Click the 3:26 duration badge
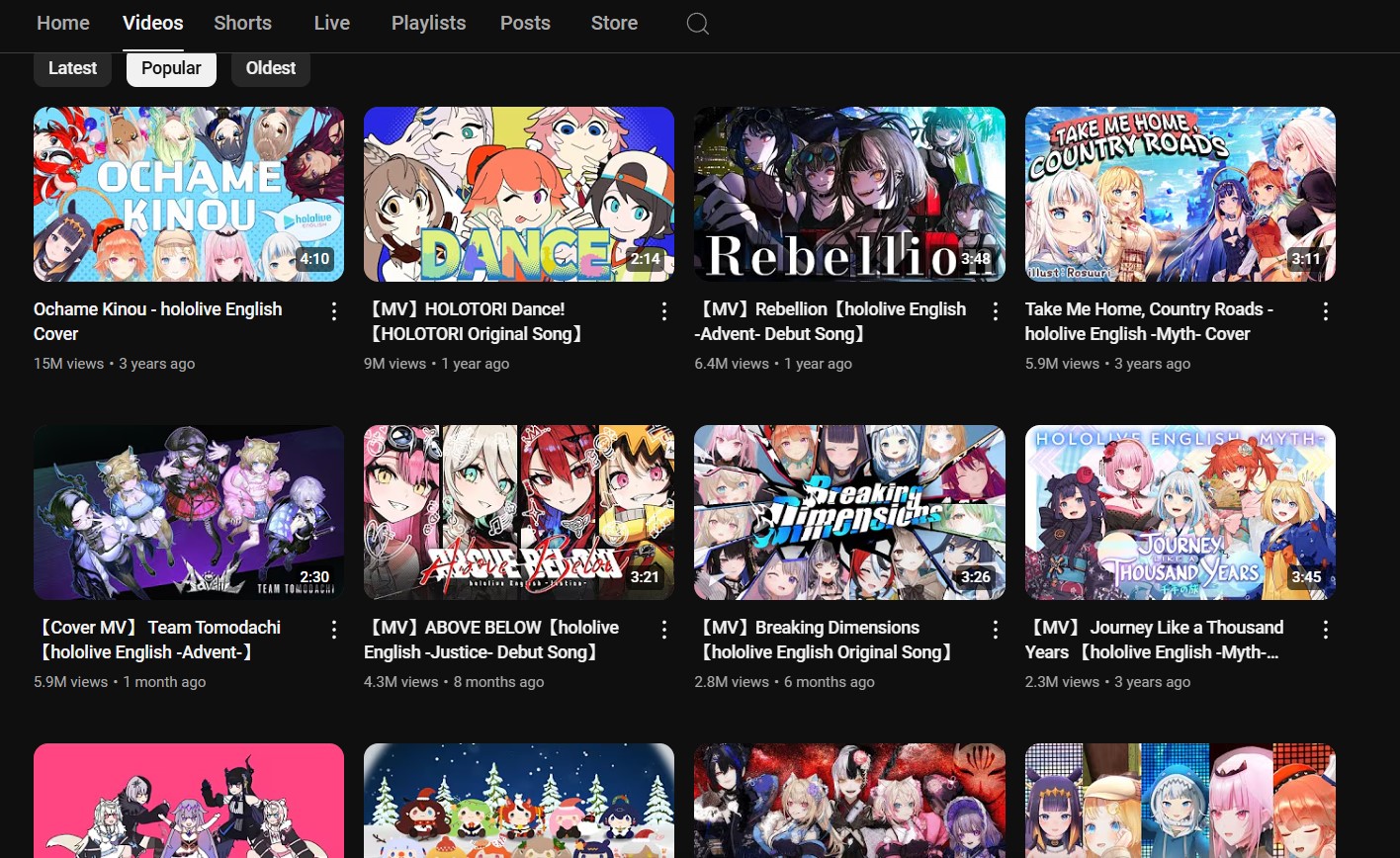 (975, 577)
